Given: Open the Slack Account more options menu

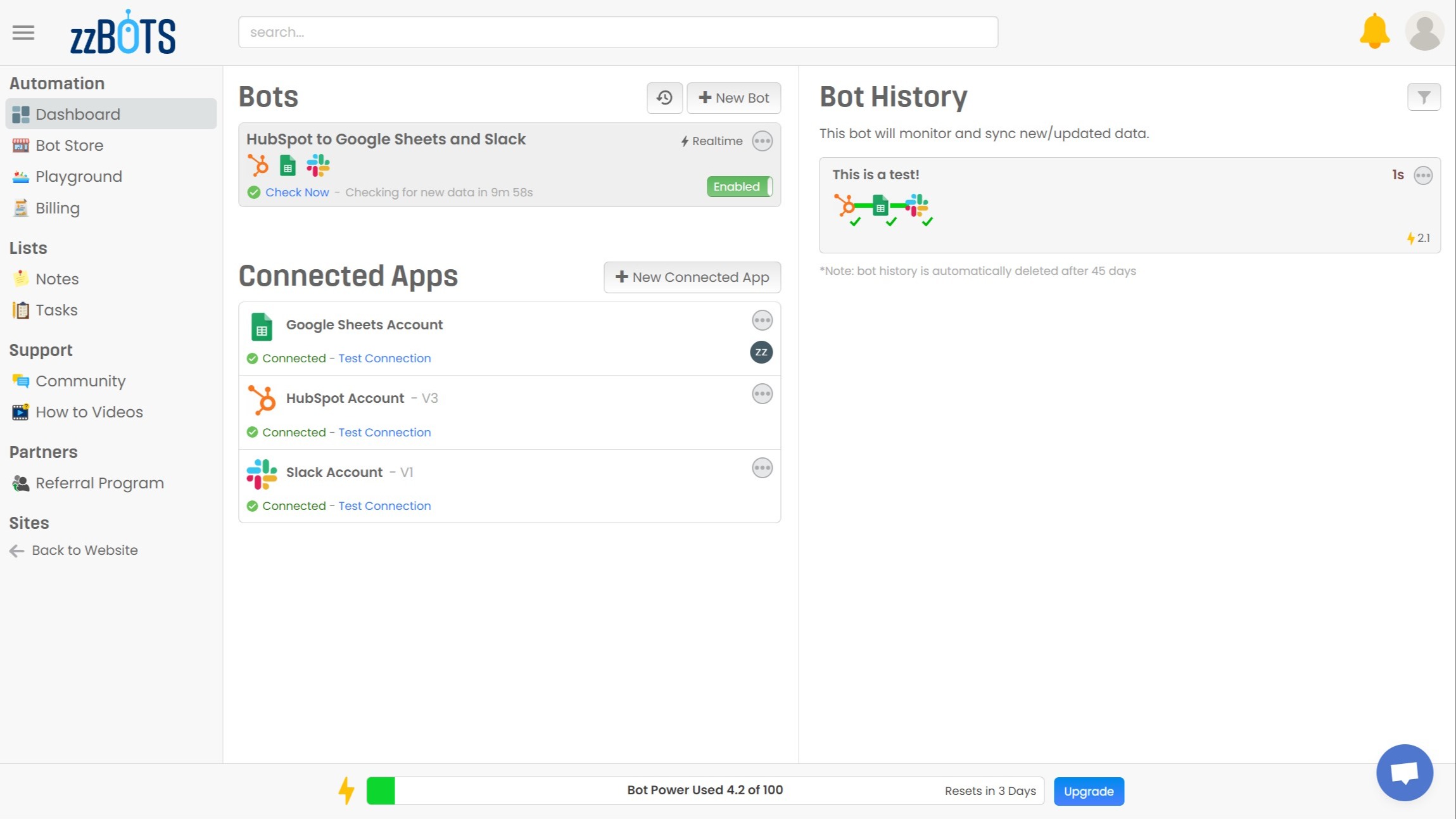Looking at the screenshot, I should click(762, 468).
